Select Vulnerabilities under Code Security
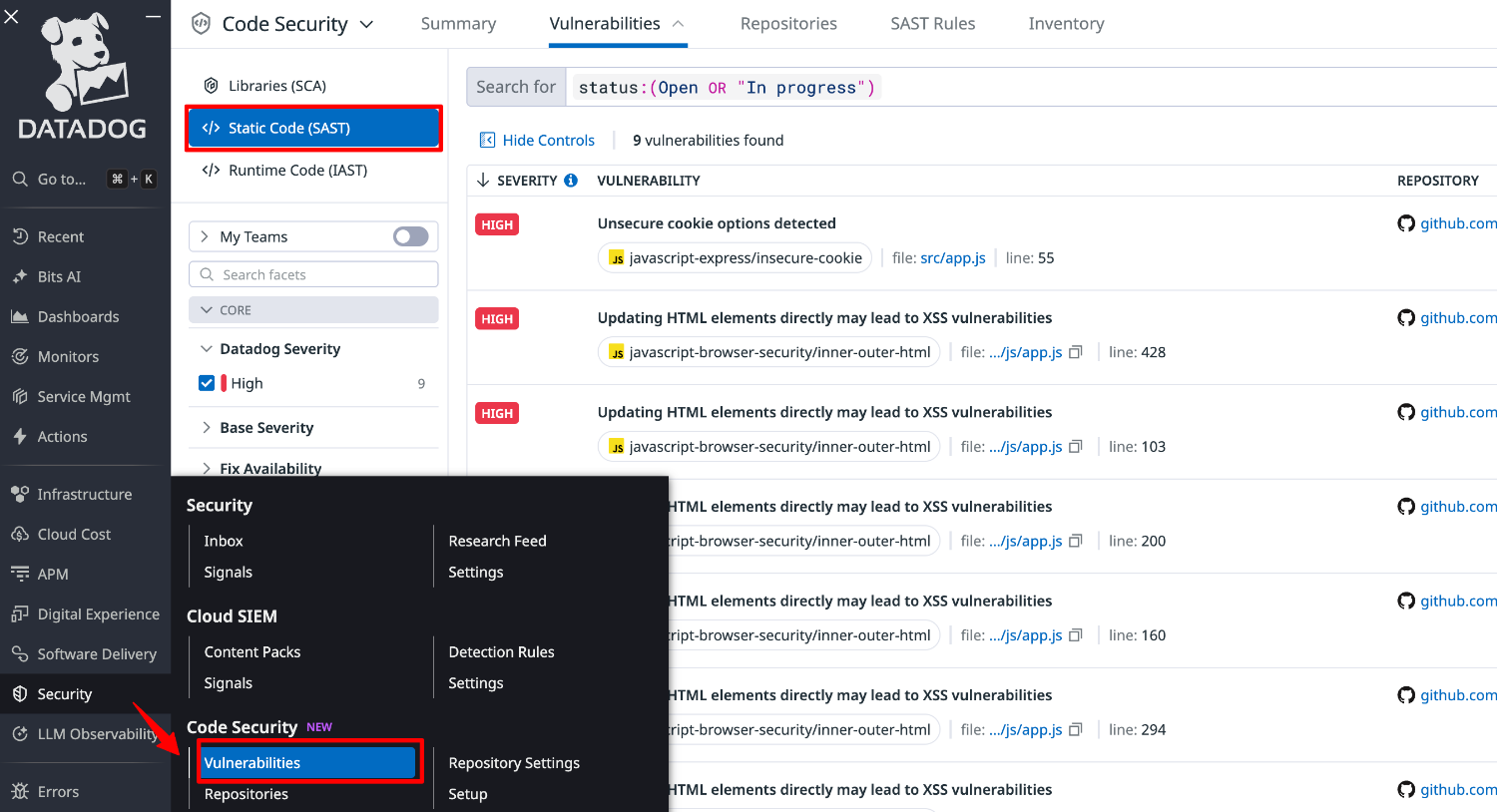The width and height of the screenshot is (1497, 812). 308,763
